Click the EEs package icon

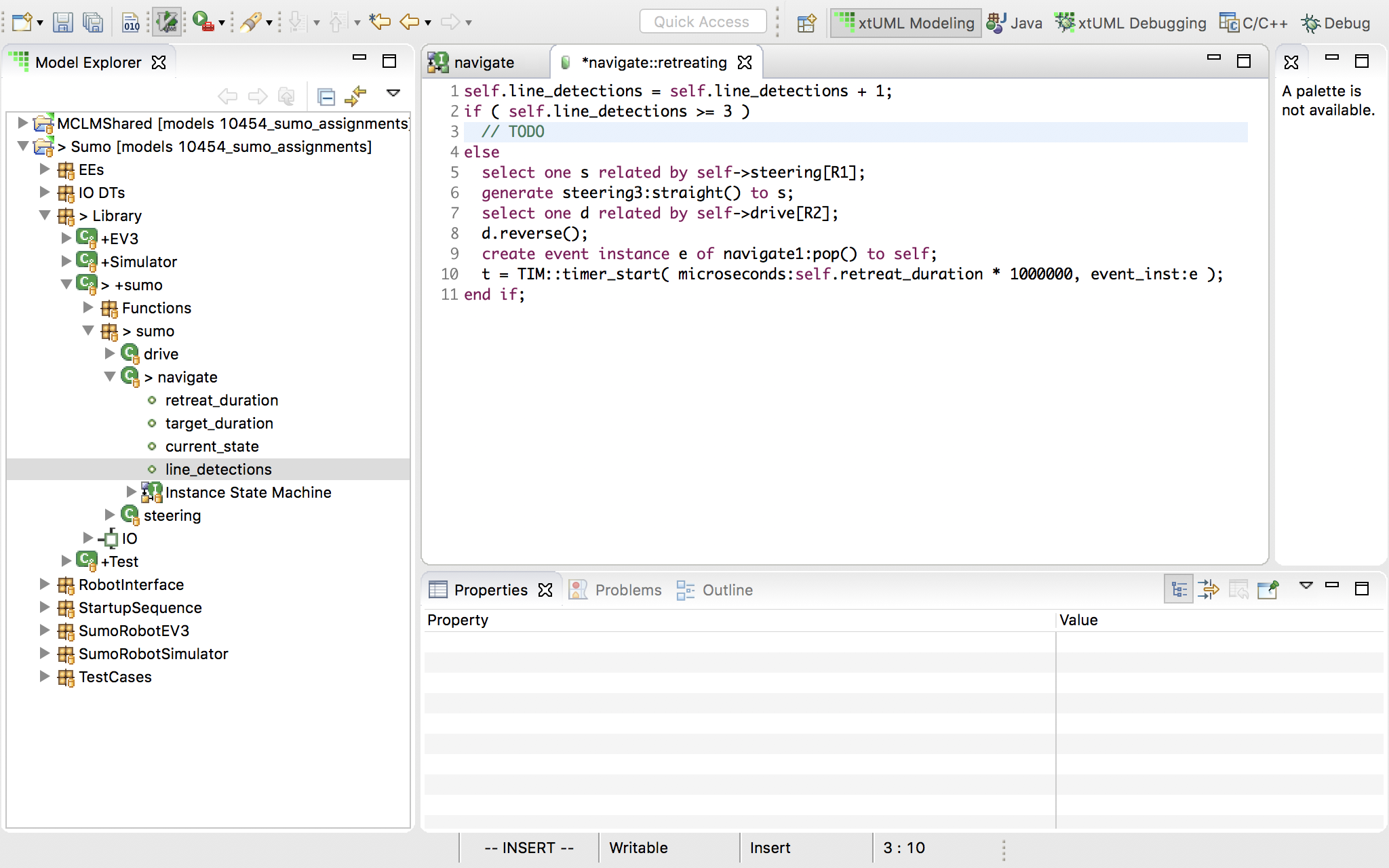pyautogui.click(x=66, y=170)
